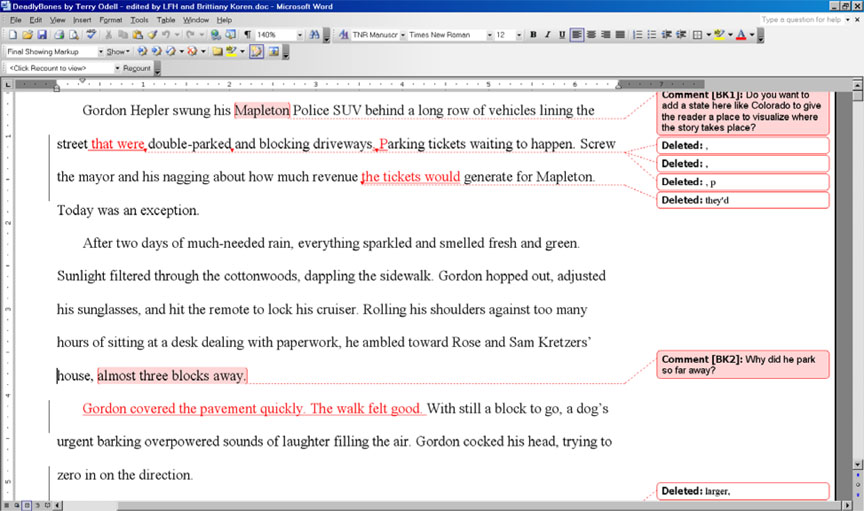Toggle the Reviewing Pane
Image resolution: width=864 pixels, height=511 pixels.
(x=274, y=51)
